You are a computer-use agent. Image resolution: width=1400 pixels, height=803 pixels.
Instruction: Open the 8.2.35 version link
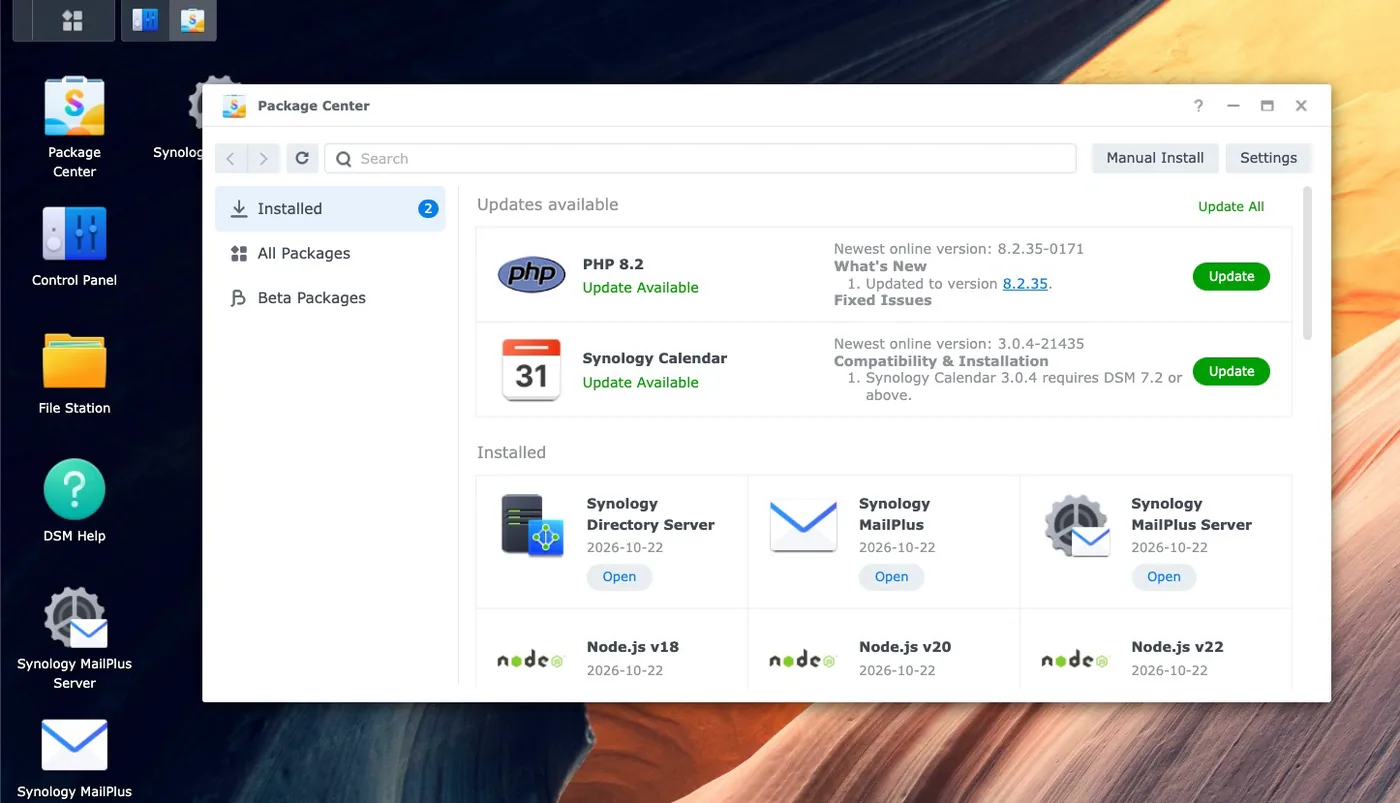tap(1025, 284)
